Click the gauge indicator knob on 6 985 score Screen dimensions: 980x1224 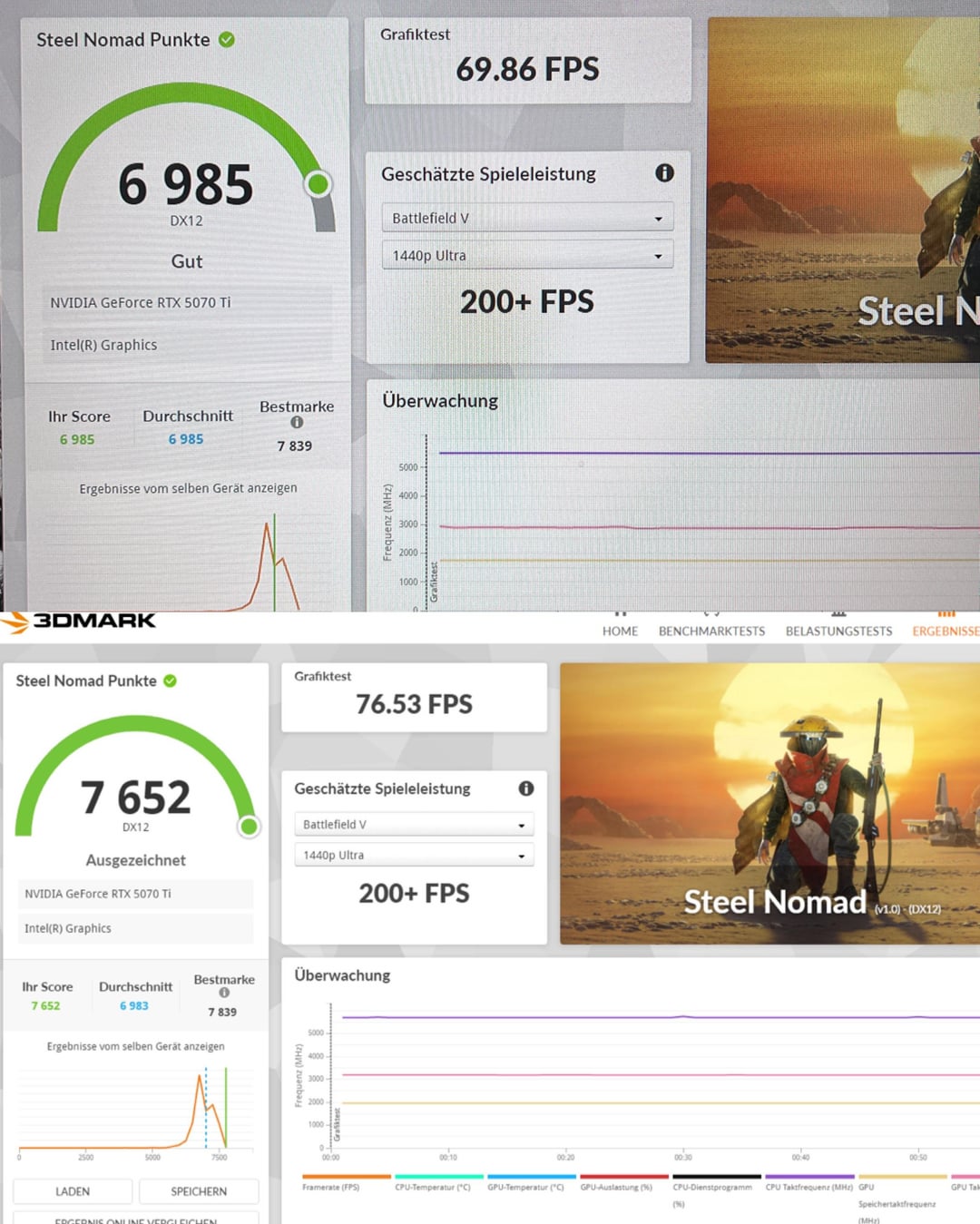[318, 184]
